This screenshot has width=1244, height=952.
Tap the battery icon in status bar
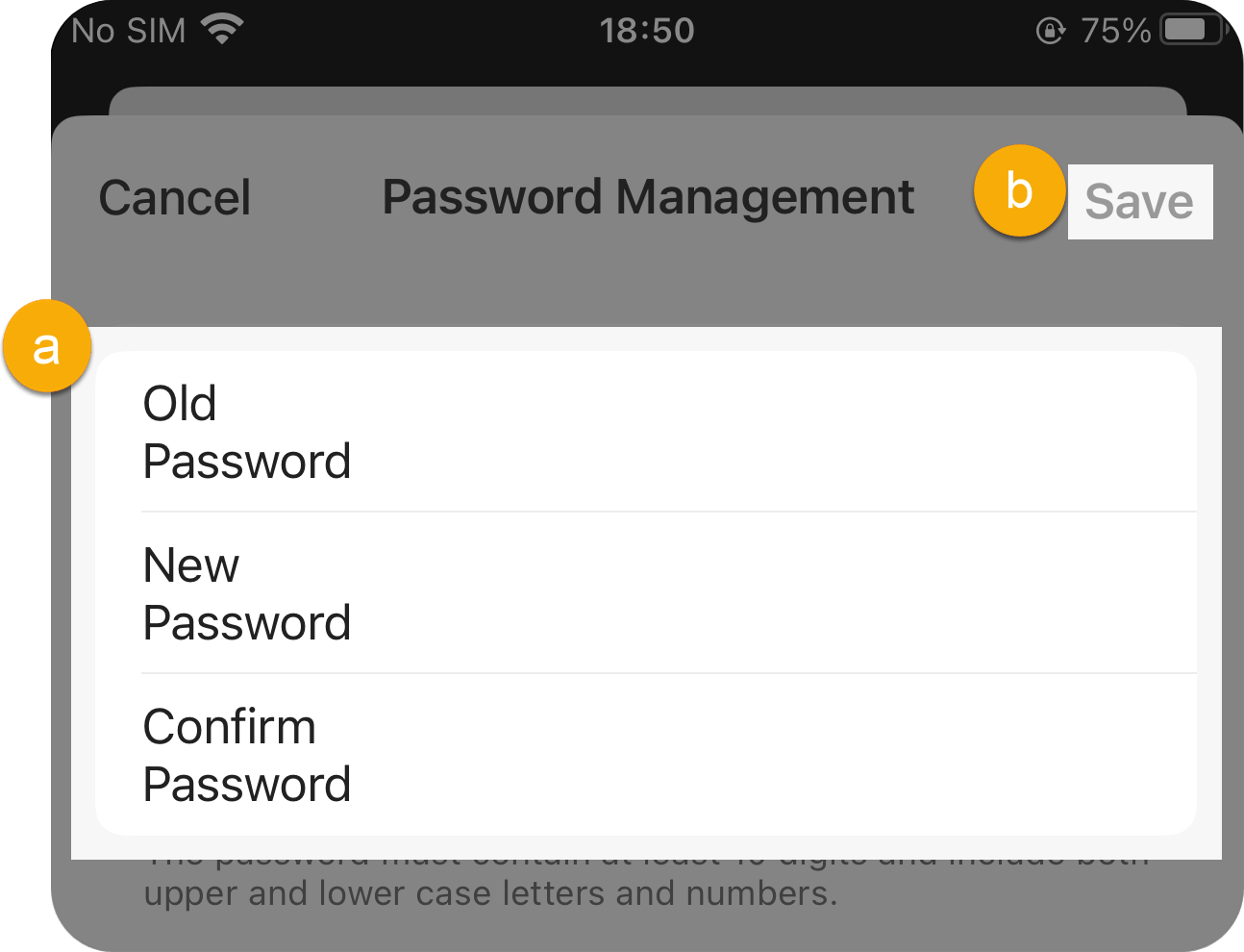[x=1193, y=30]
